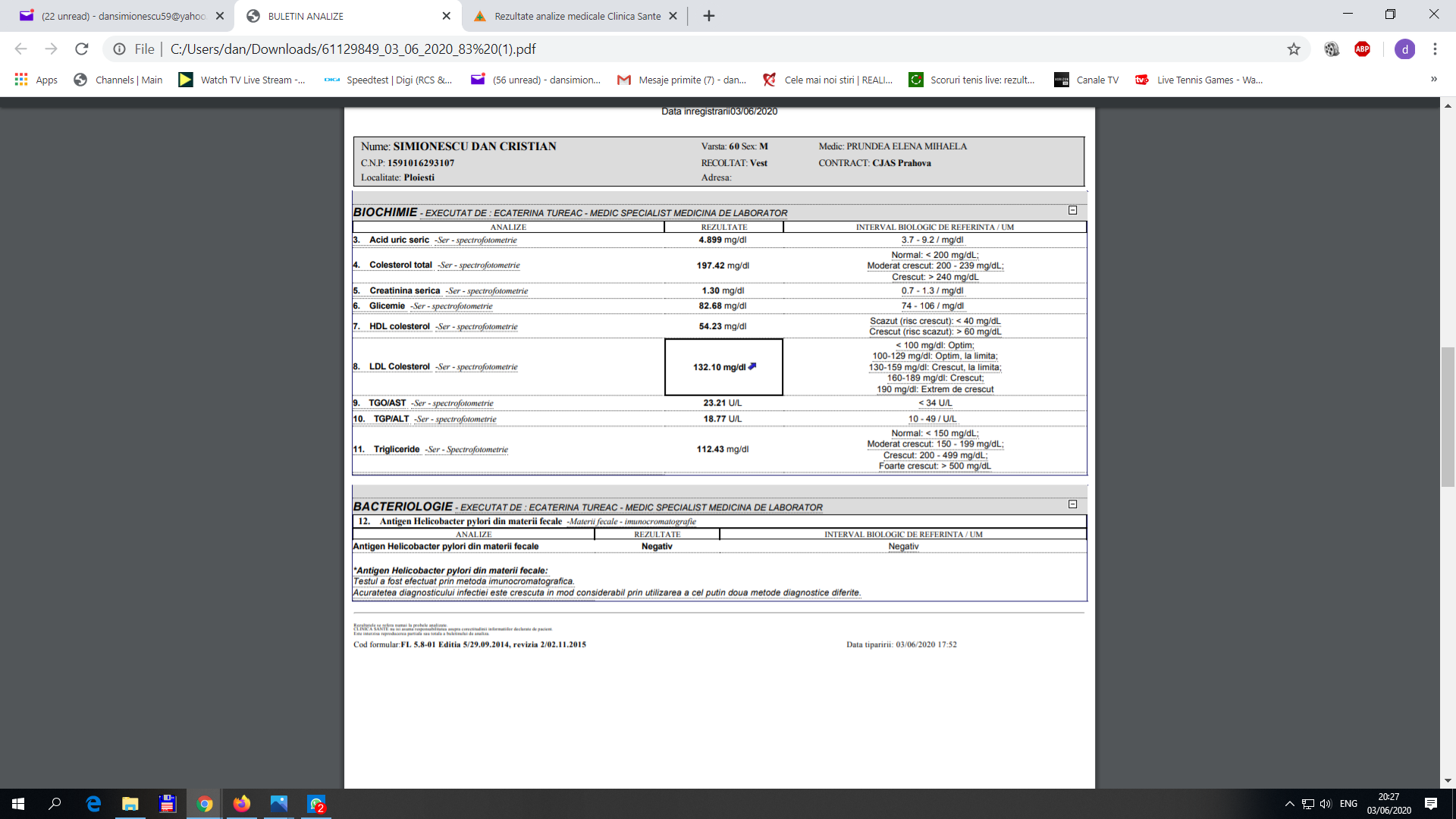Open Live Tennis Games bookmark

pyautogui.click(x=1199, y=80)
